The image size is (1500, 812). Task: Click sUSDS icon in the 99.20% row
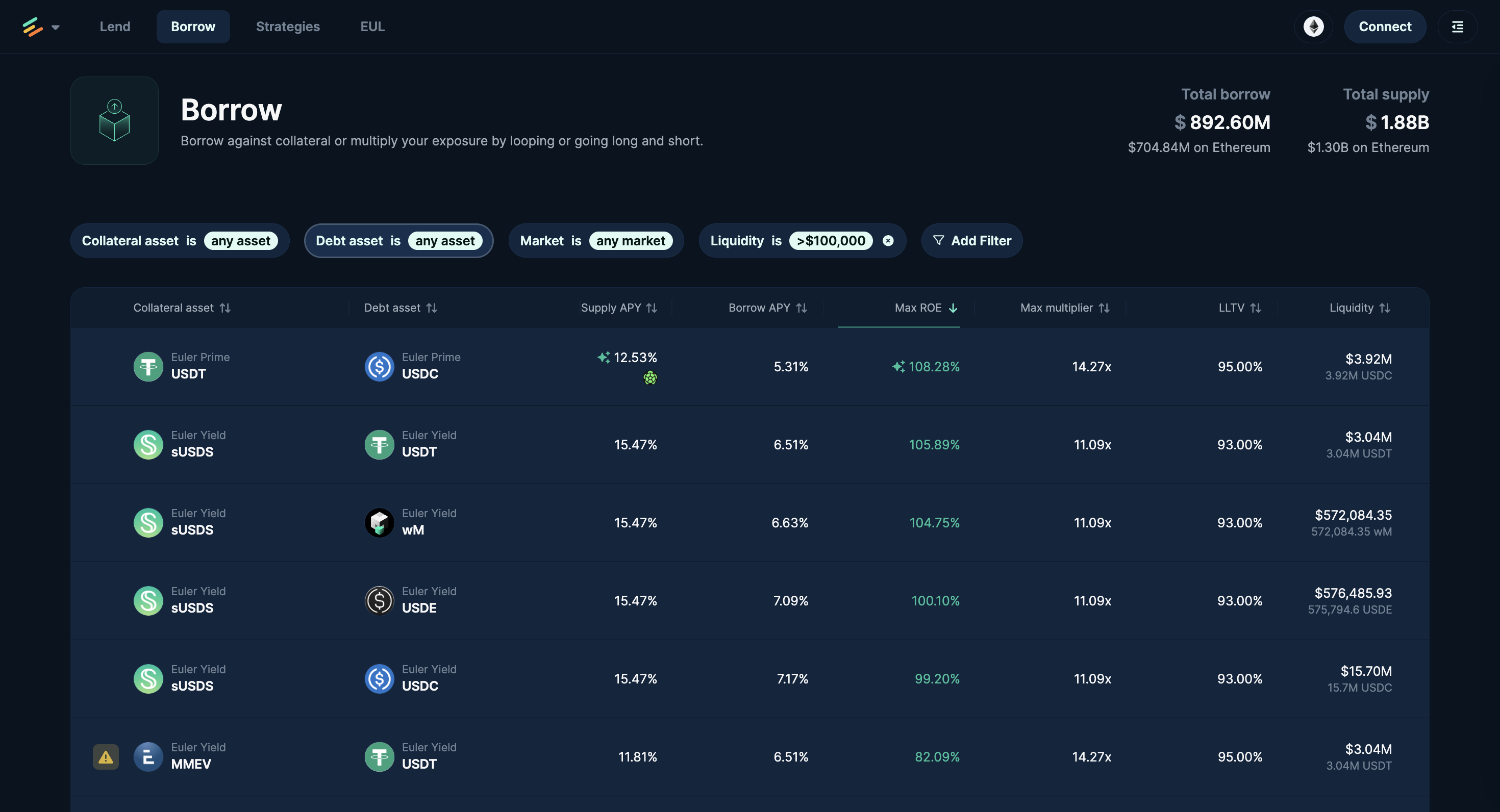point(148,678)
